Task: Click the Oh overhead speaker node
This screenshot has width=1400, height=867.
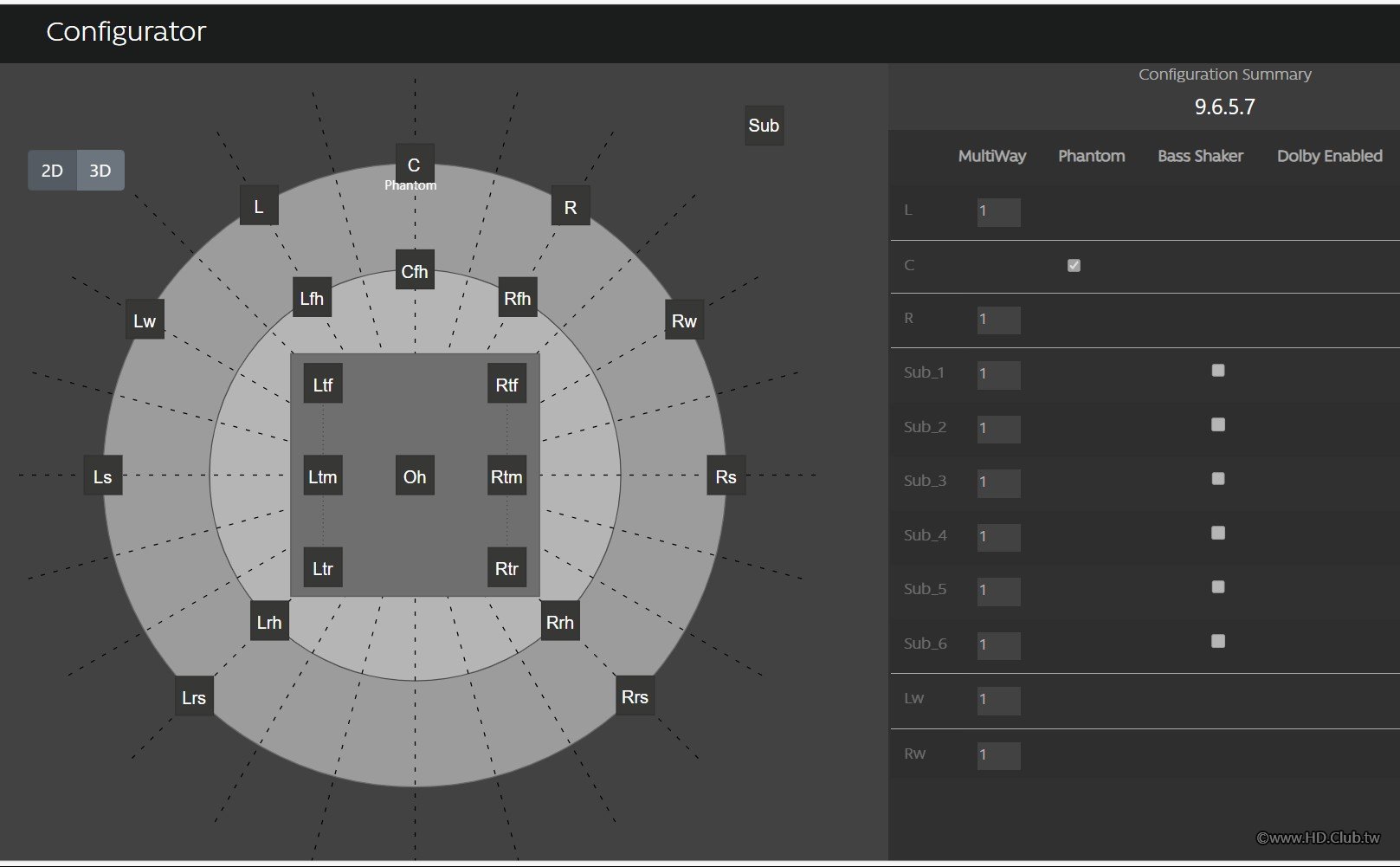Action: click(414, 476)
